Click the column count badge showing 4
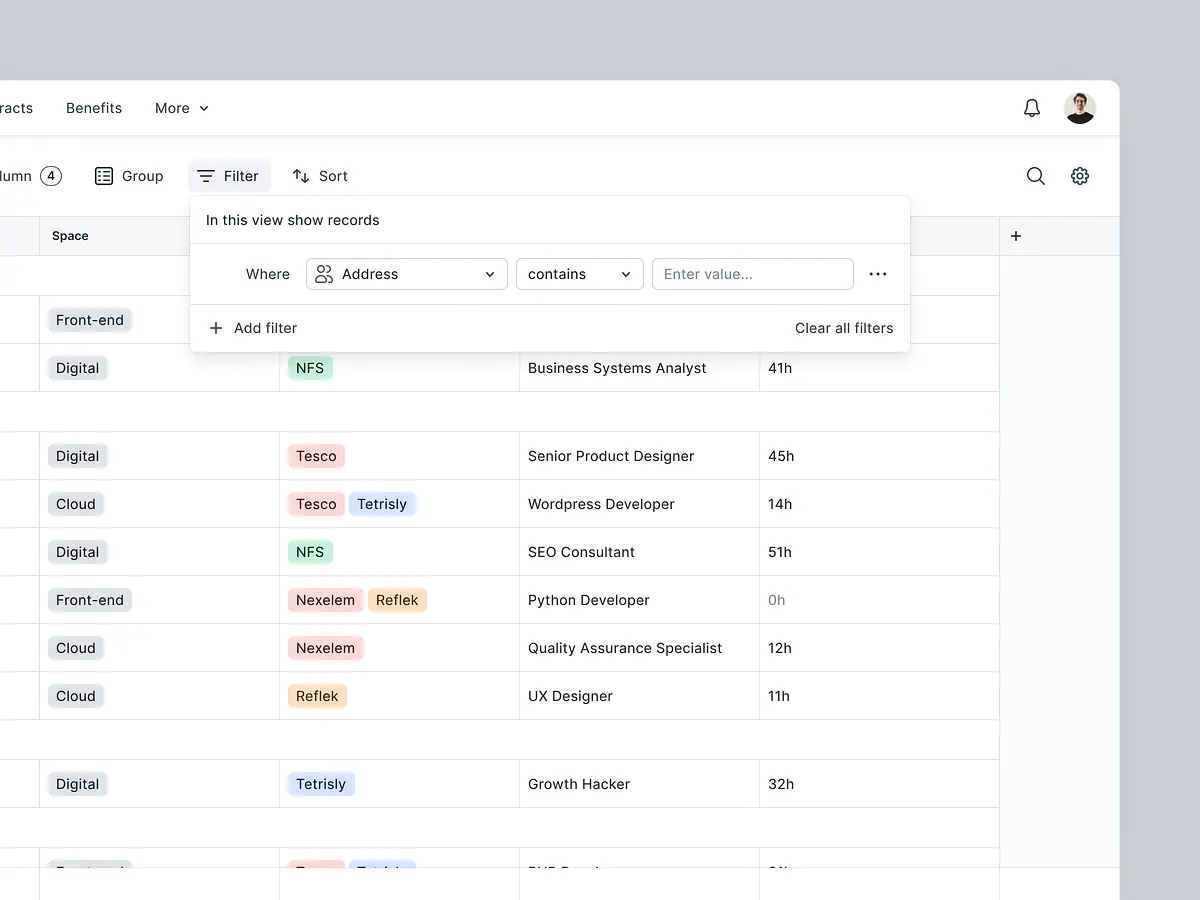This screenshot has height=900, width=1200. [51, 176]
